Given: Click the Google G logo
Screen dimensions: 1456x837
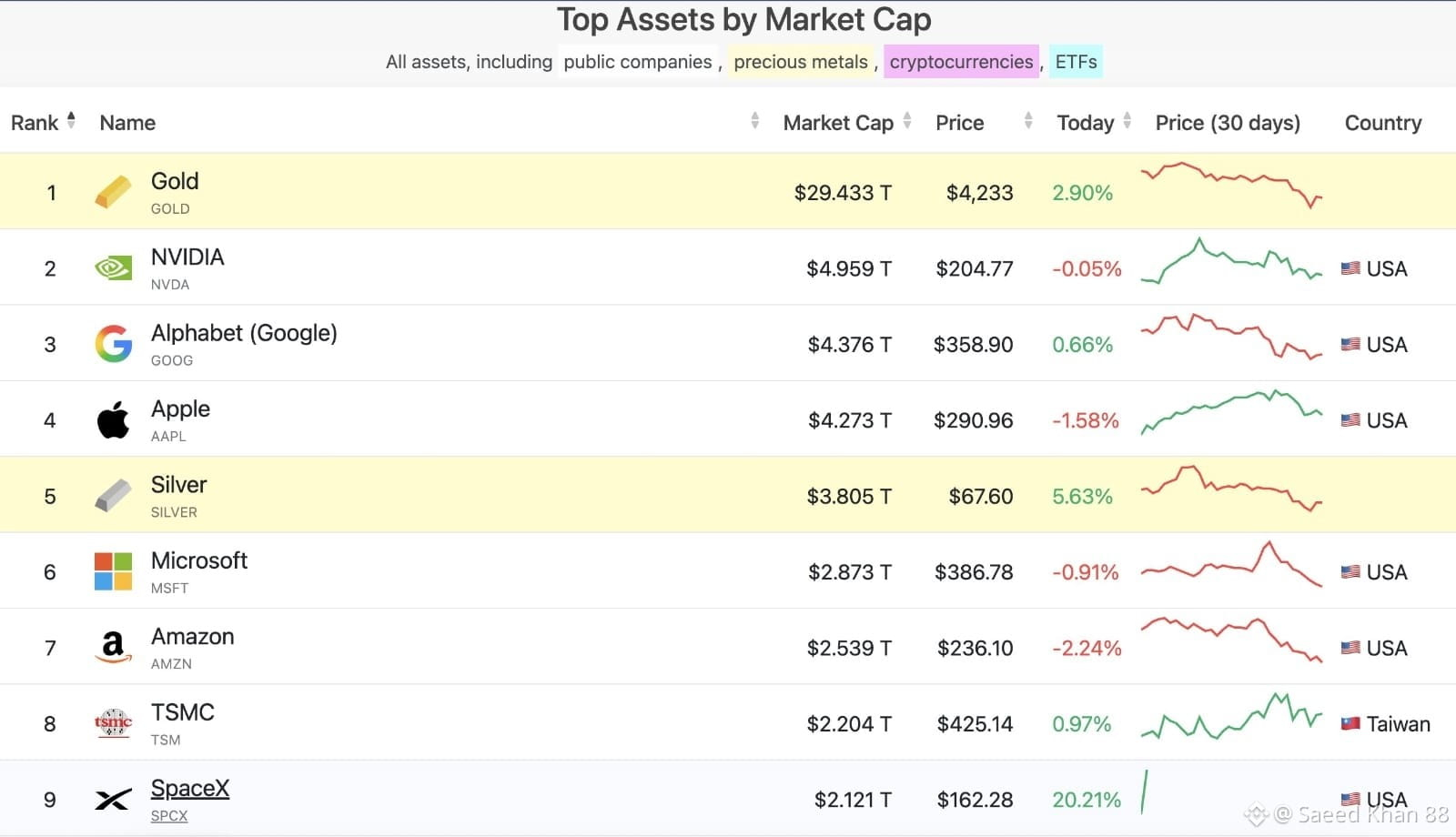Looking at the screenshot, I should 113,344.
